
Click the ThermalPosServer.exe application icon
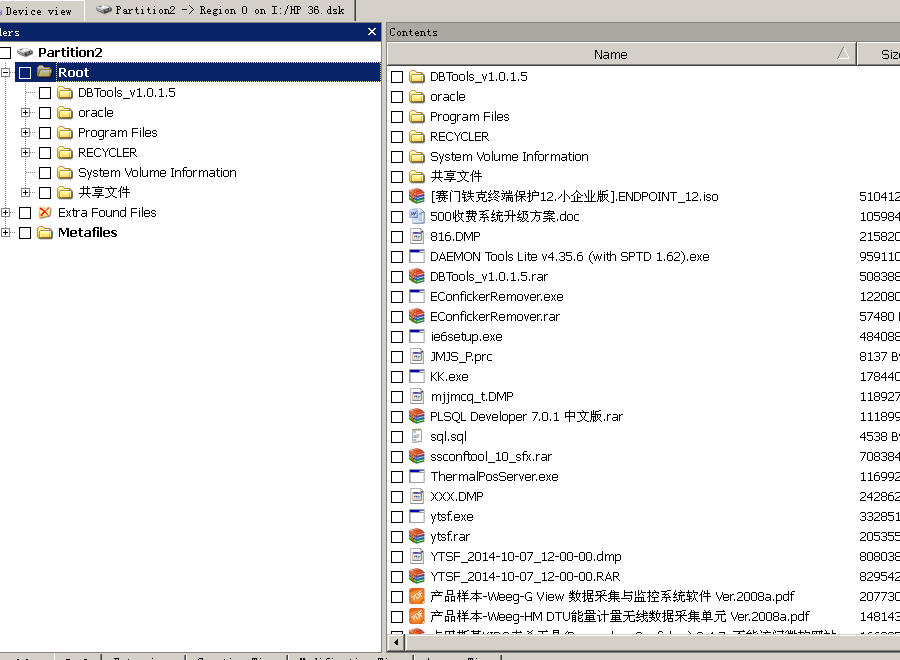tap(417, 476)
